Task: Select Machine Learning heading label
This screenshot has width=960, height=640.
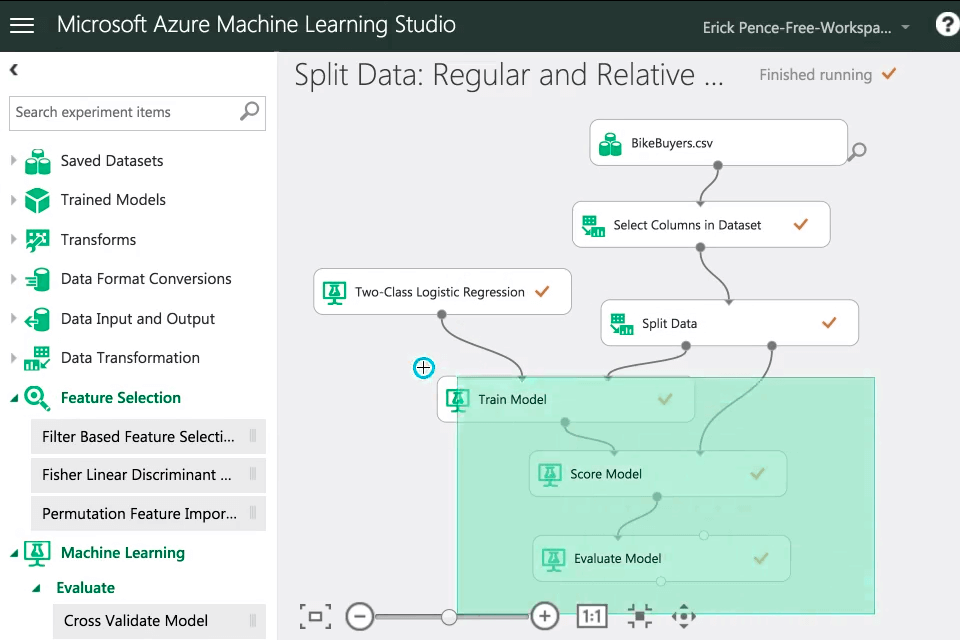Action: [123, 553]
